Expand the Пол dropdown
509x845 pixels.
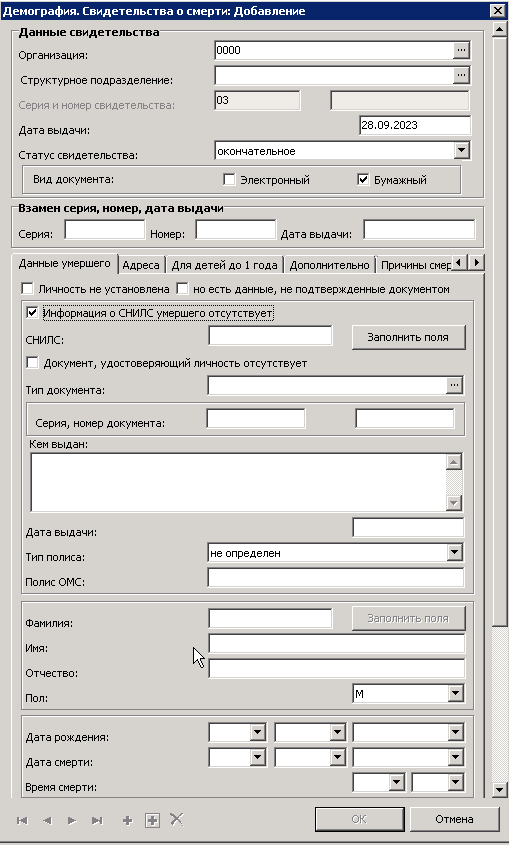(x=455, y=694)
